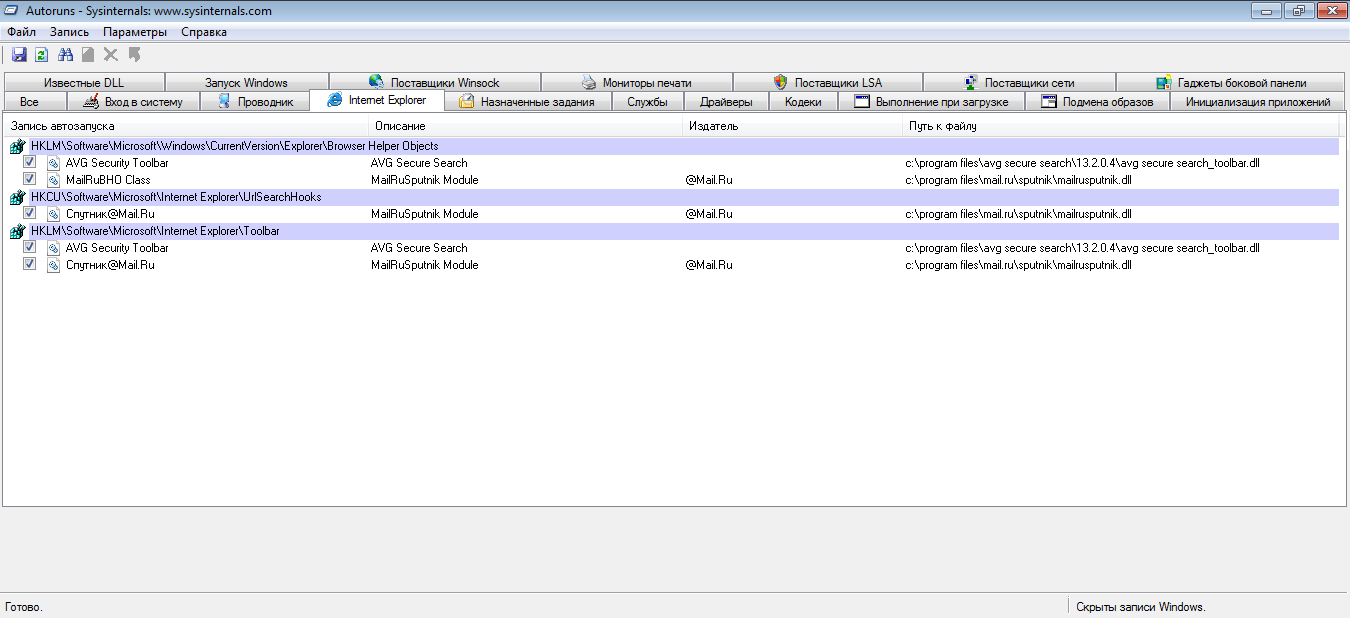Switch to the Службы tab
Screen dimensions: 1350x618
(647, 102)
